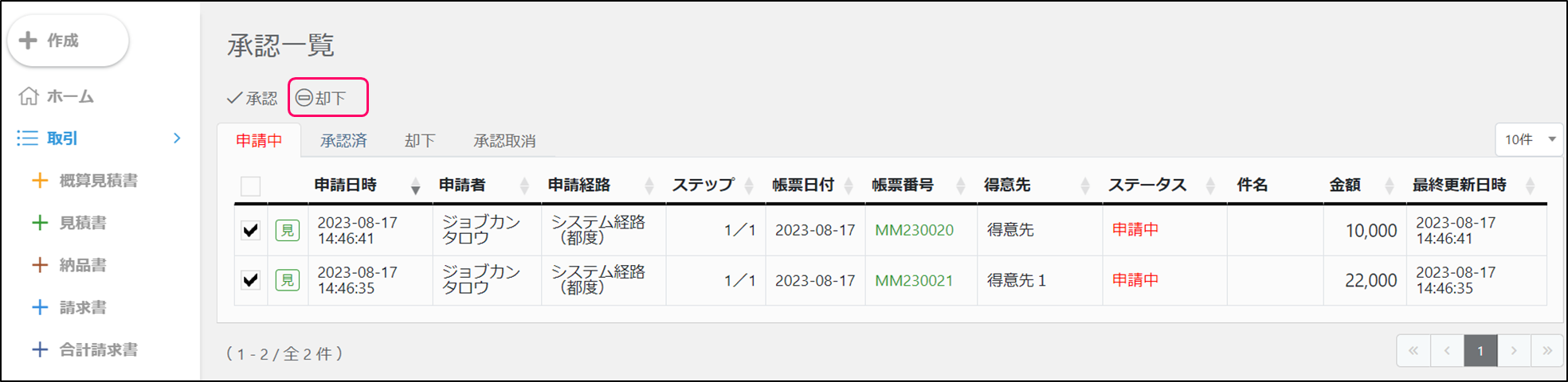
Task: Click the plus icon beside 概算見積書
Action: click(x=40, y=181)
